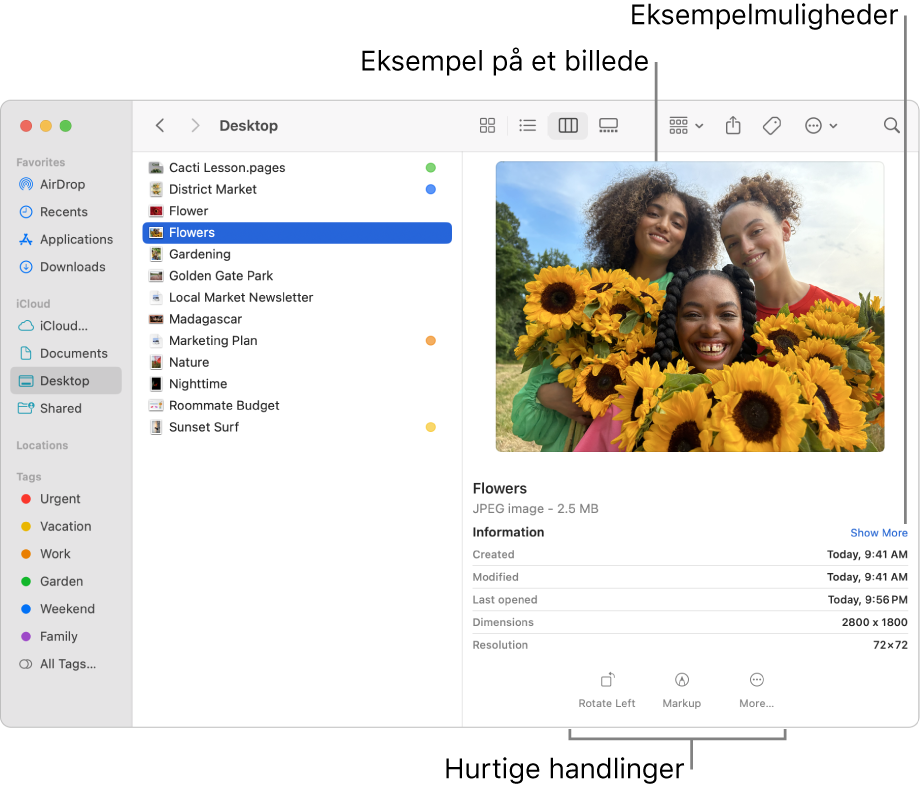Click the Share toolbar icon
Screen dimensions: 923x790
tap(733, 125)
